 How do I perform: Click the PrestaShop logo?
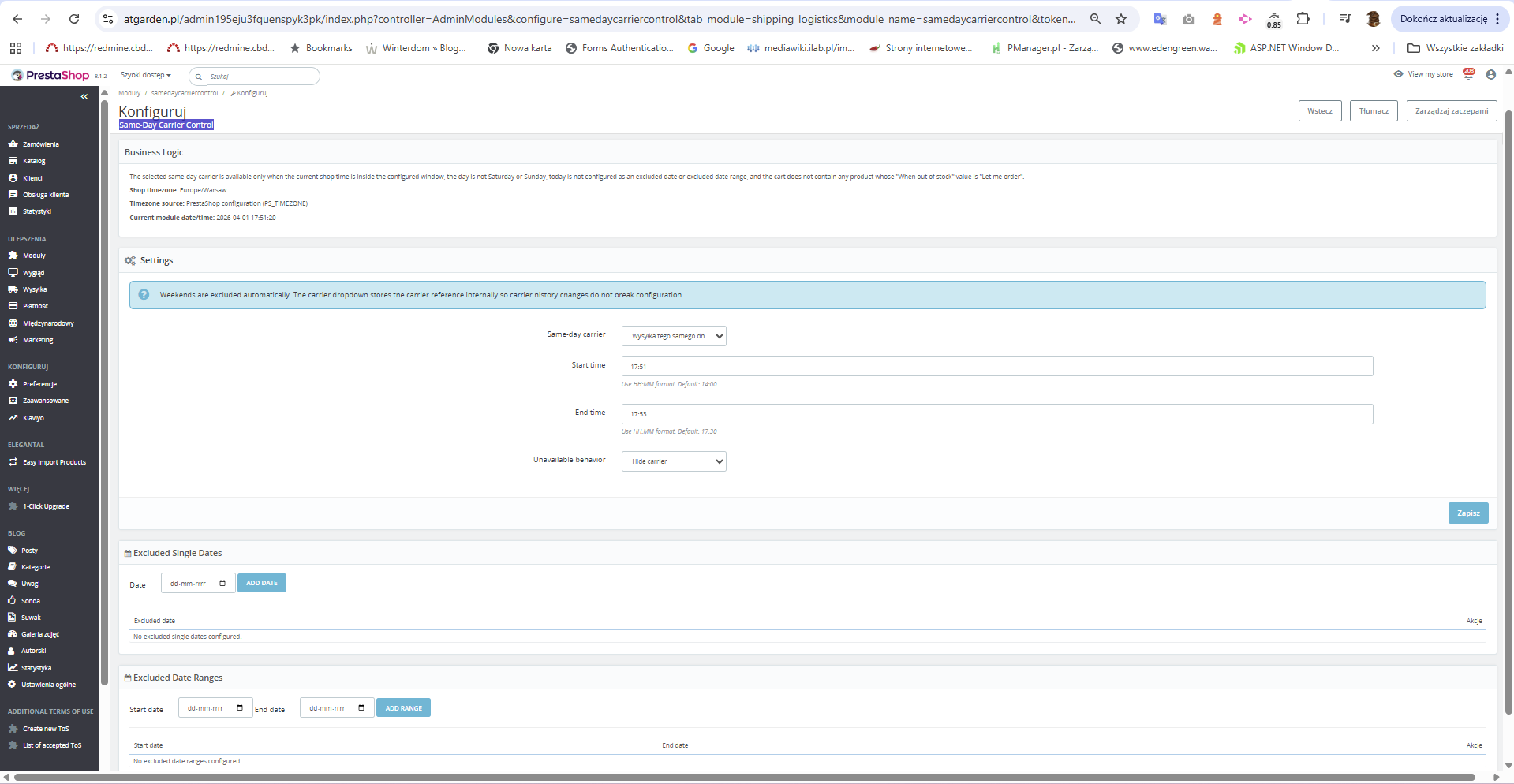(x=50, y=75)
